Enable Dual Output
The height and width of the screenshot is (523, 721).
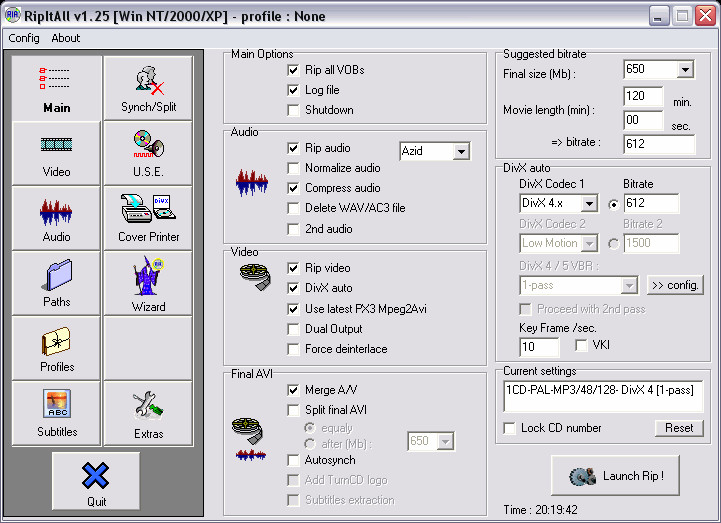click(293, 329)
